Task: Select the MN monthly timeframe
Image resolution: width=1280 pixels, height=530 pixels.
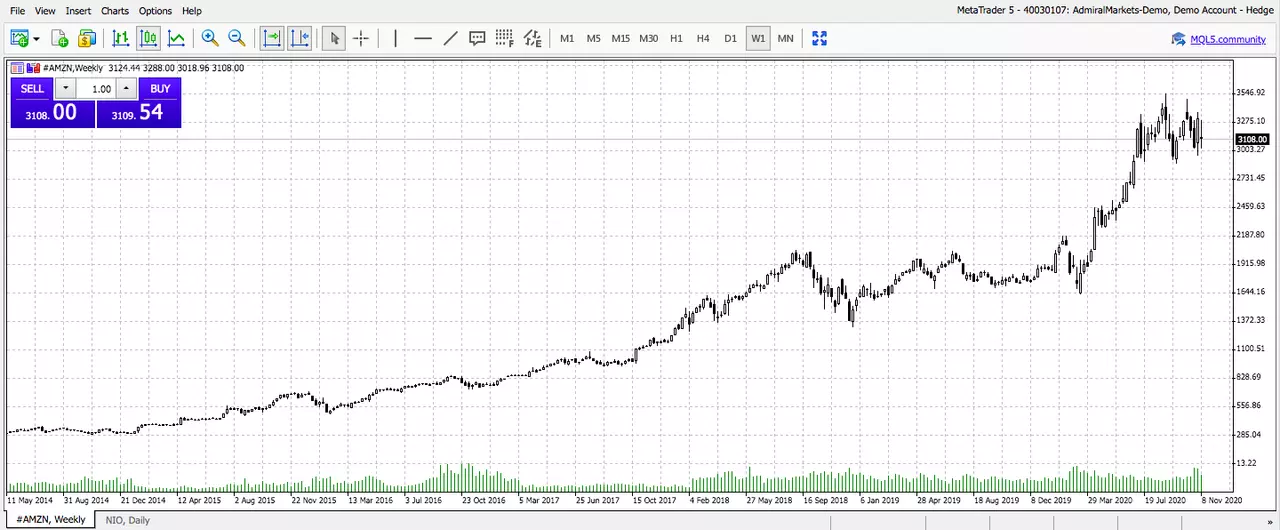Action: [x=785, y=38]
